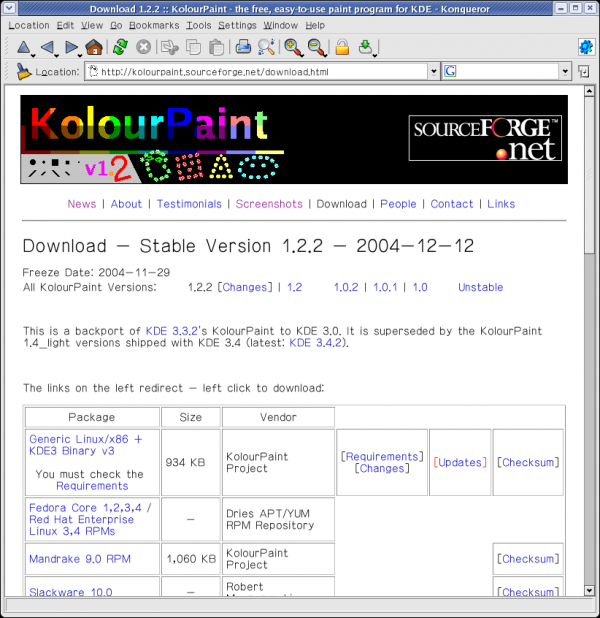Open the Help menu

click(315, 26)
